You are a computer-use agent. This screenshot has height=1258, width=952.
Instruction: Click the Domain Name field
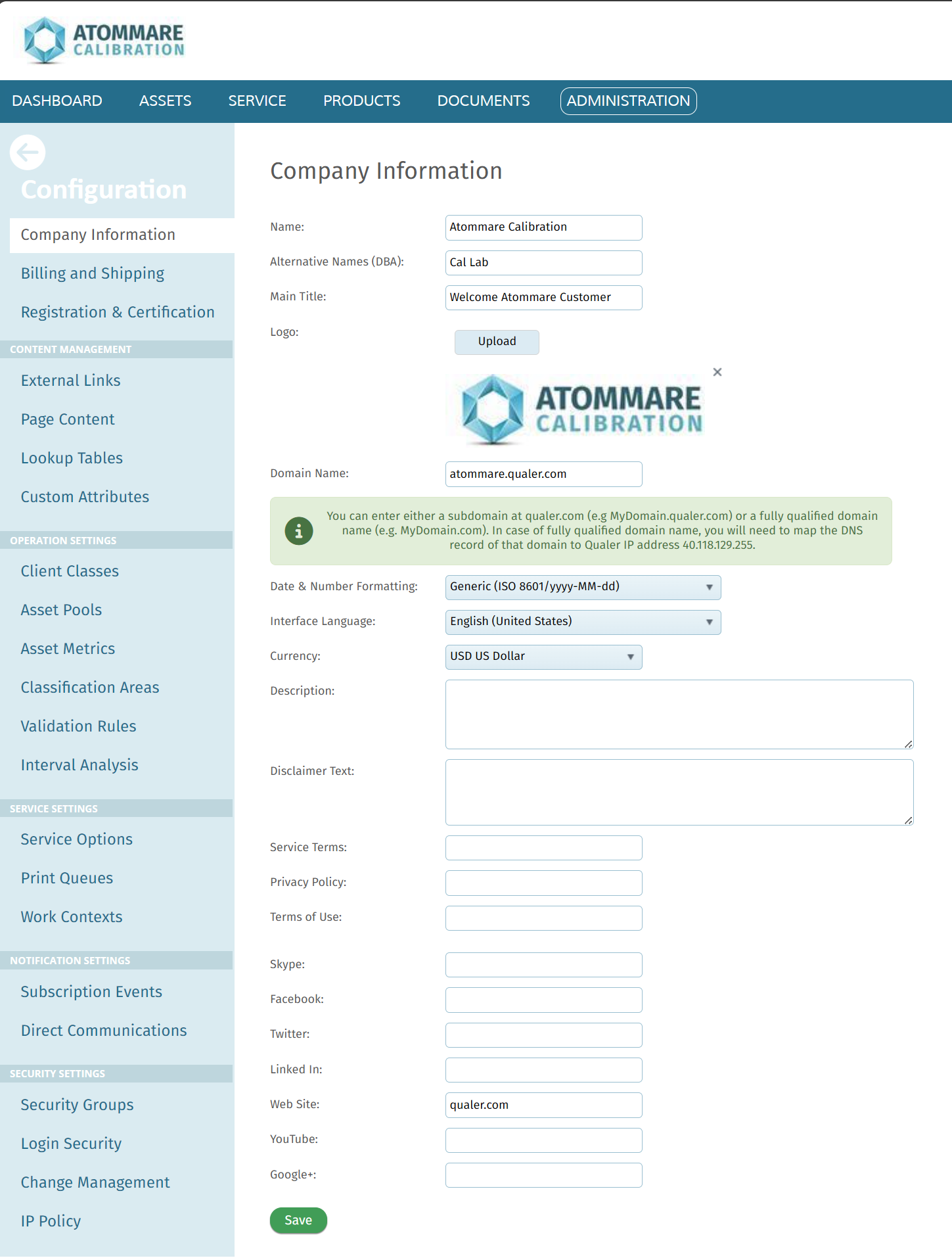pyautogui.click(x=543, y=474)
